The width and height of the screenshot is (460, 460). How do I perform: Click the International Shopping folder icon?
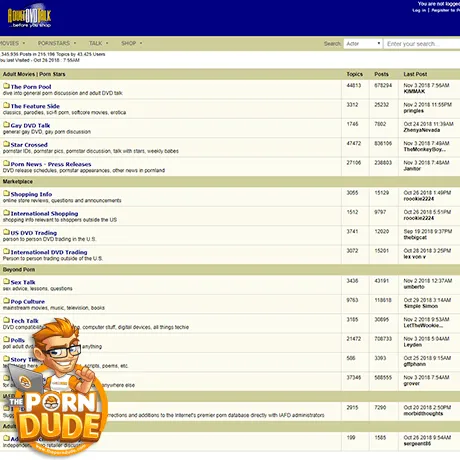click(x=6, y=213)
